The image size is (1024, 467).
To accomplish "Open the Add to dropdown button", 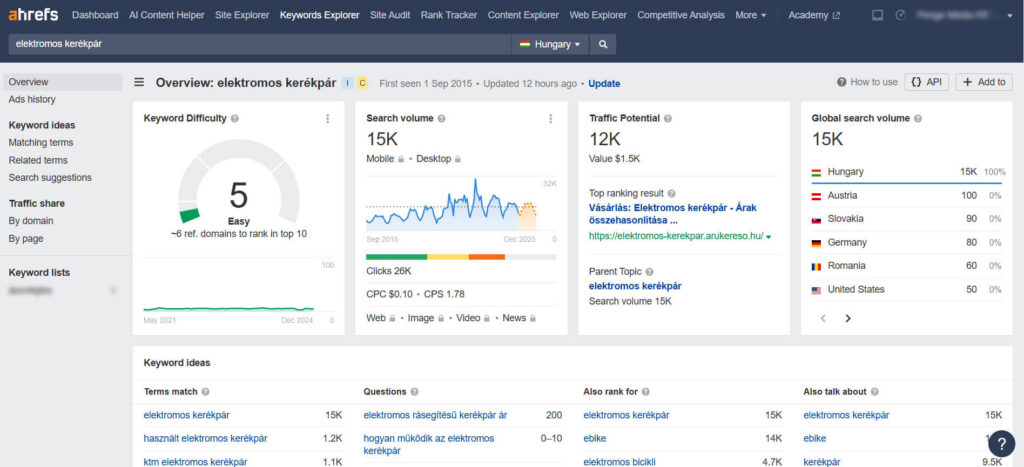I will (x=984, y=82).
